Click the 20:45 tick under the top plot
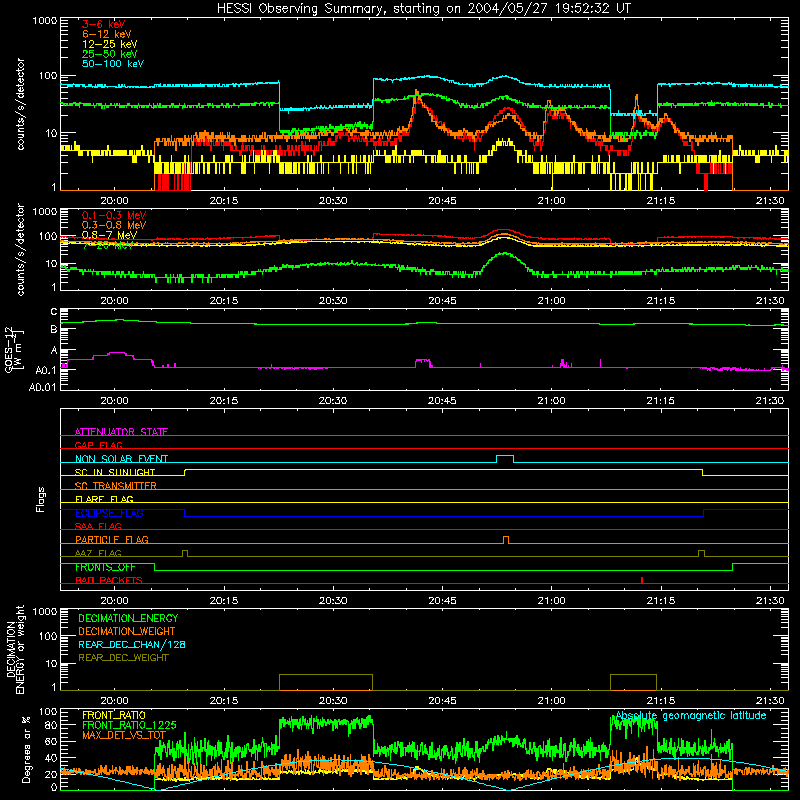The width and height of the screenshot is (800, 800). click(442, 201)
